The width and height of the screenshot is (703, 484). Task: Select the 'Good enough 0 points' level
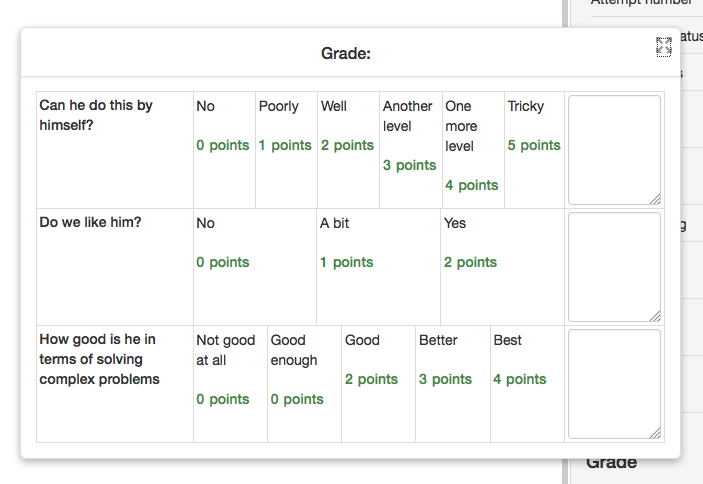[x=304, y=384]
